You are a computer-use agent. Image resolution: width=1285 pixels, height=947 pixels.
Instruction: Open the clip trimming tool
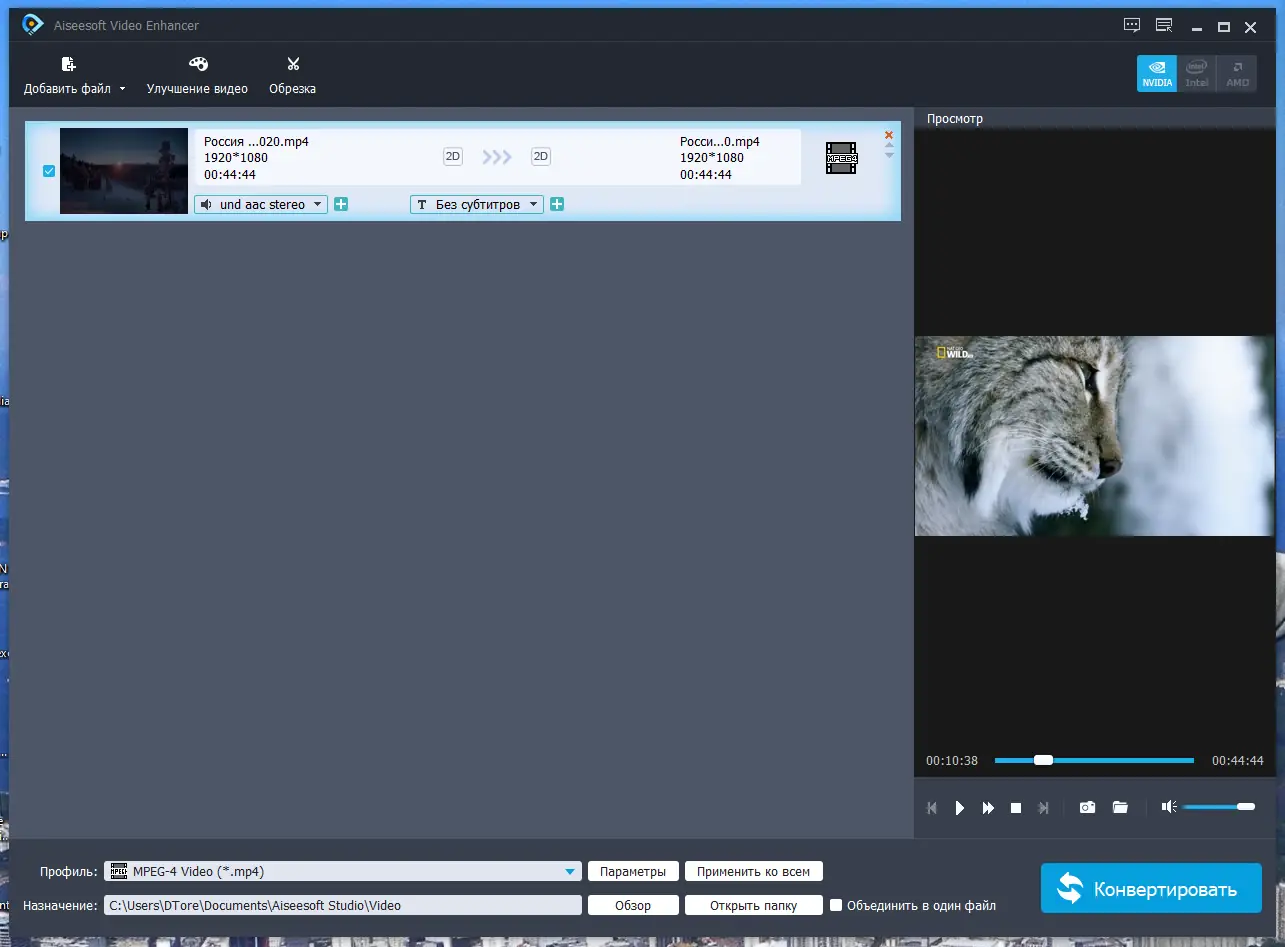pyautogui.click(x=292, y=76)
